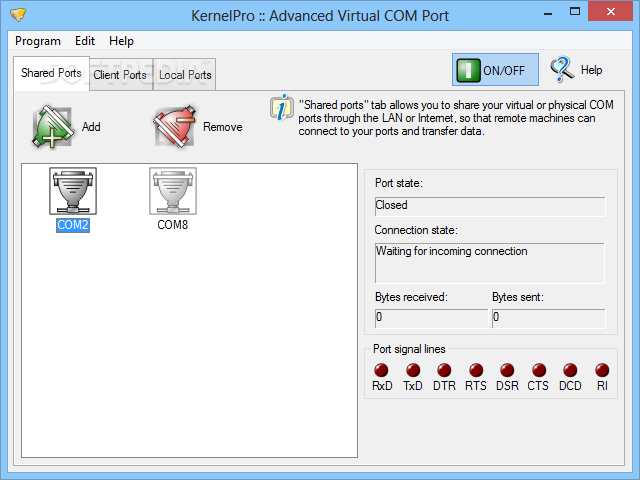The image size is (640, 480).
Task: Click the COM8 label text
Action: coord(173,225)
